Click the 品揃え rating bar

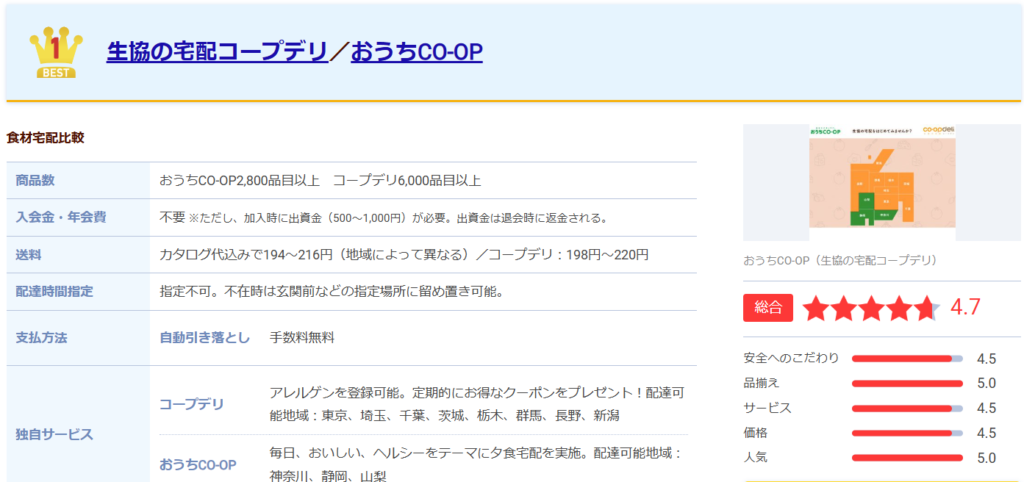906,383
